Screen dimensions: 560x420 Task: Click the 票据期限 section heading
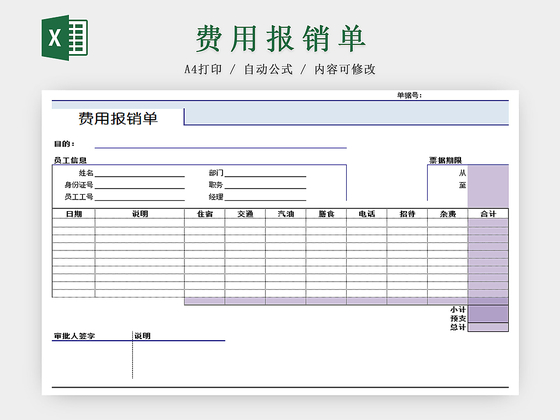point(445,160)
